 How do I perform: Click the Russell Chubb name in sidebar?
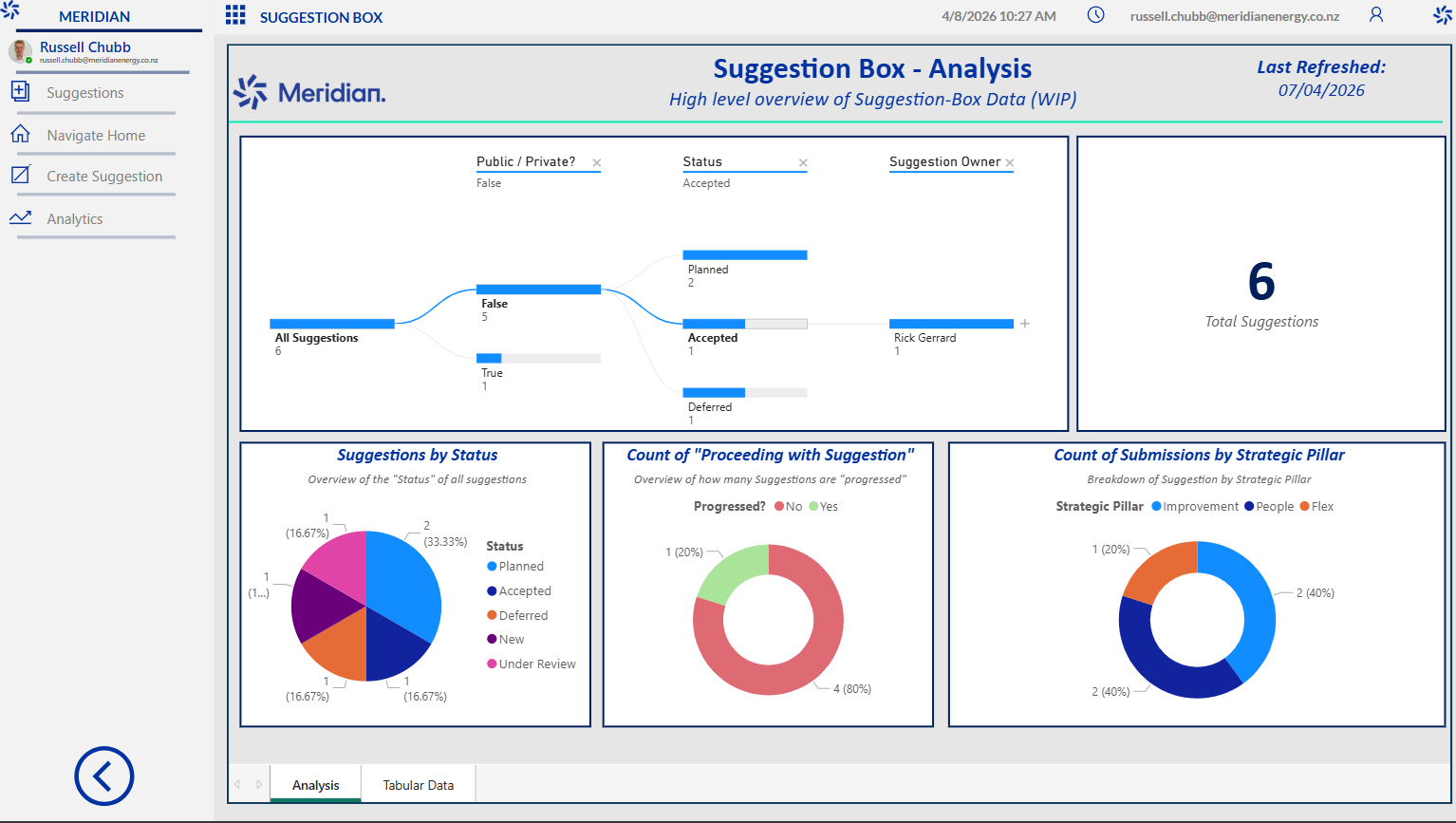click(85, 47)
